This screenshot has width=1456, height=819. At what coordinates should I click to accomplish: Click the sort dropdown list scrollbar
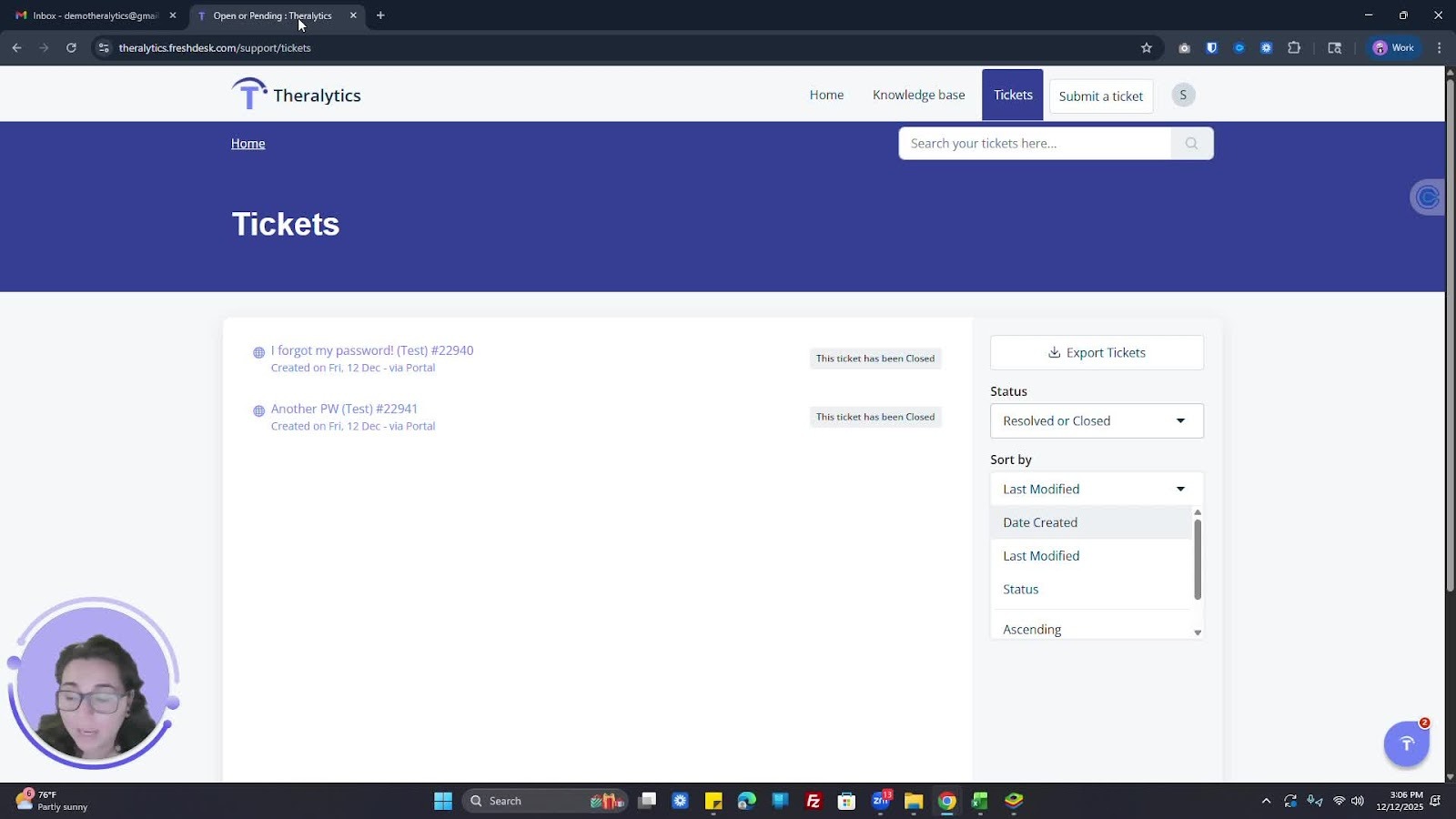point(1198,560)
